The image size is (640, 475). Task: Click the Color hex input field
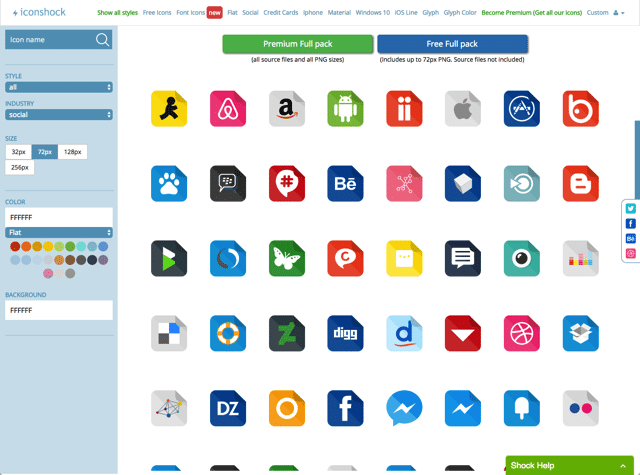pyautogui.click(x=59, y=218)
